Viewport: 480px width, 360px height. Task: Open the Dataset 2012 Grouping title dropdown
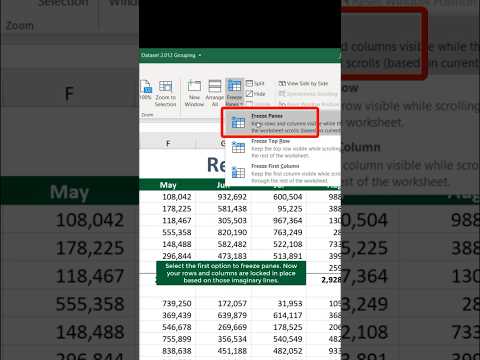tap(200, 55)
